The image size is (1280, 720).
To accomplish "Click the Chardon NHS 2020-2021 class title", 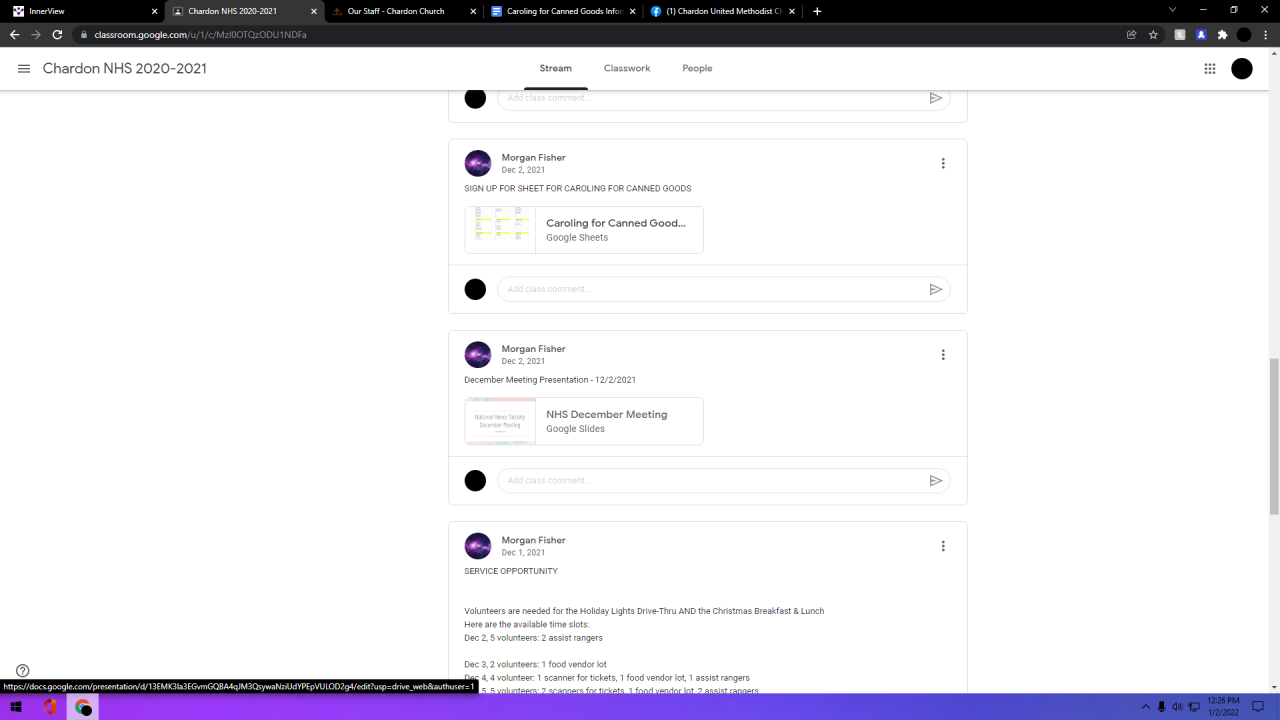I will point(125,69).
